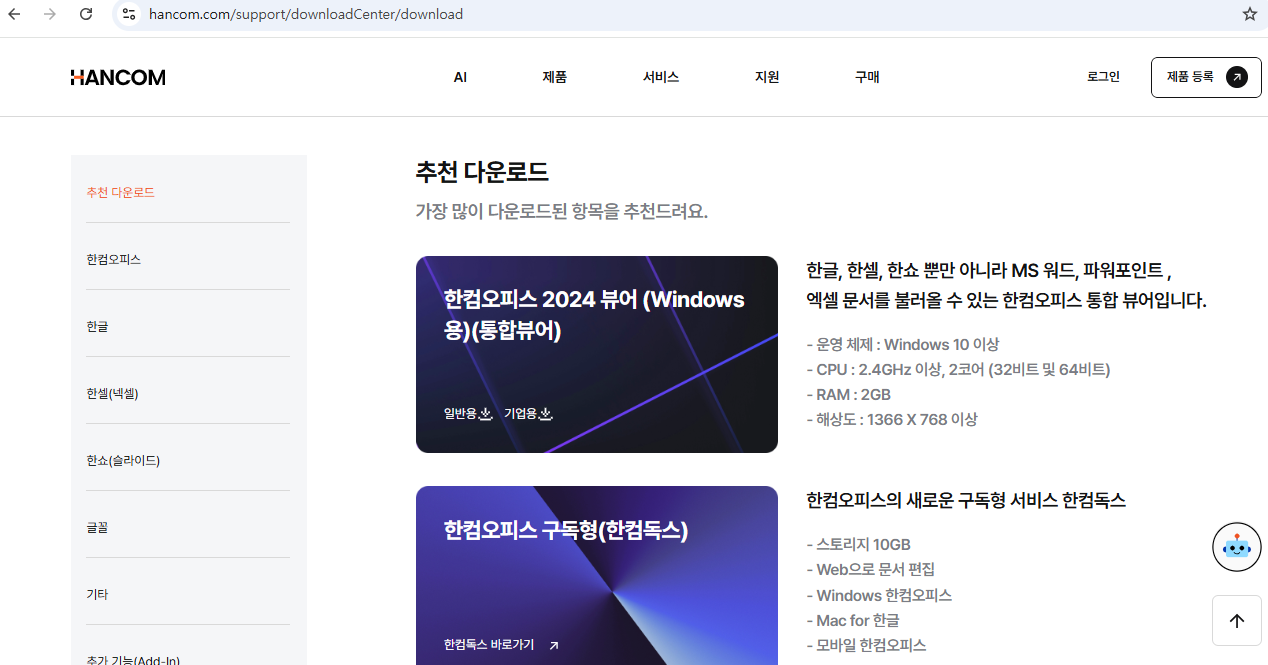Viewport: 1268px width, 665px height.
Task: Click text '운영 체제 : Windows 10 이상'
Action: point(903,344)
